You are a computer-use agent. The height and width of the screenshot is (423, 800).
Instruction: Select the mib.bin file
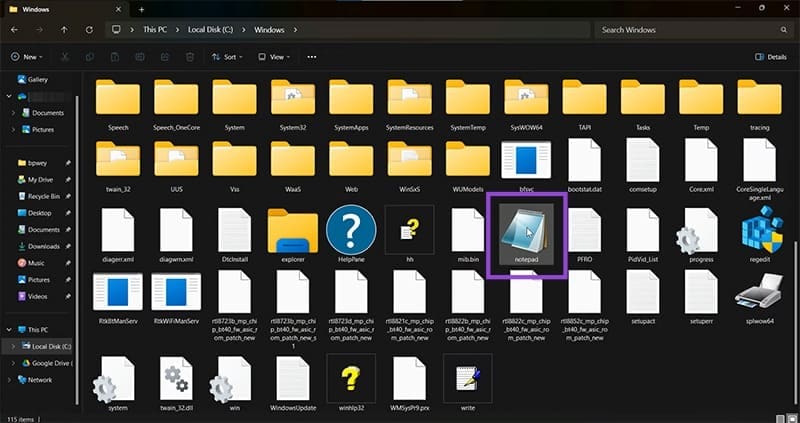coord(468,230)
